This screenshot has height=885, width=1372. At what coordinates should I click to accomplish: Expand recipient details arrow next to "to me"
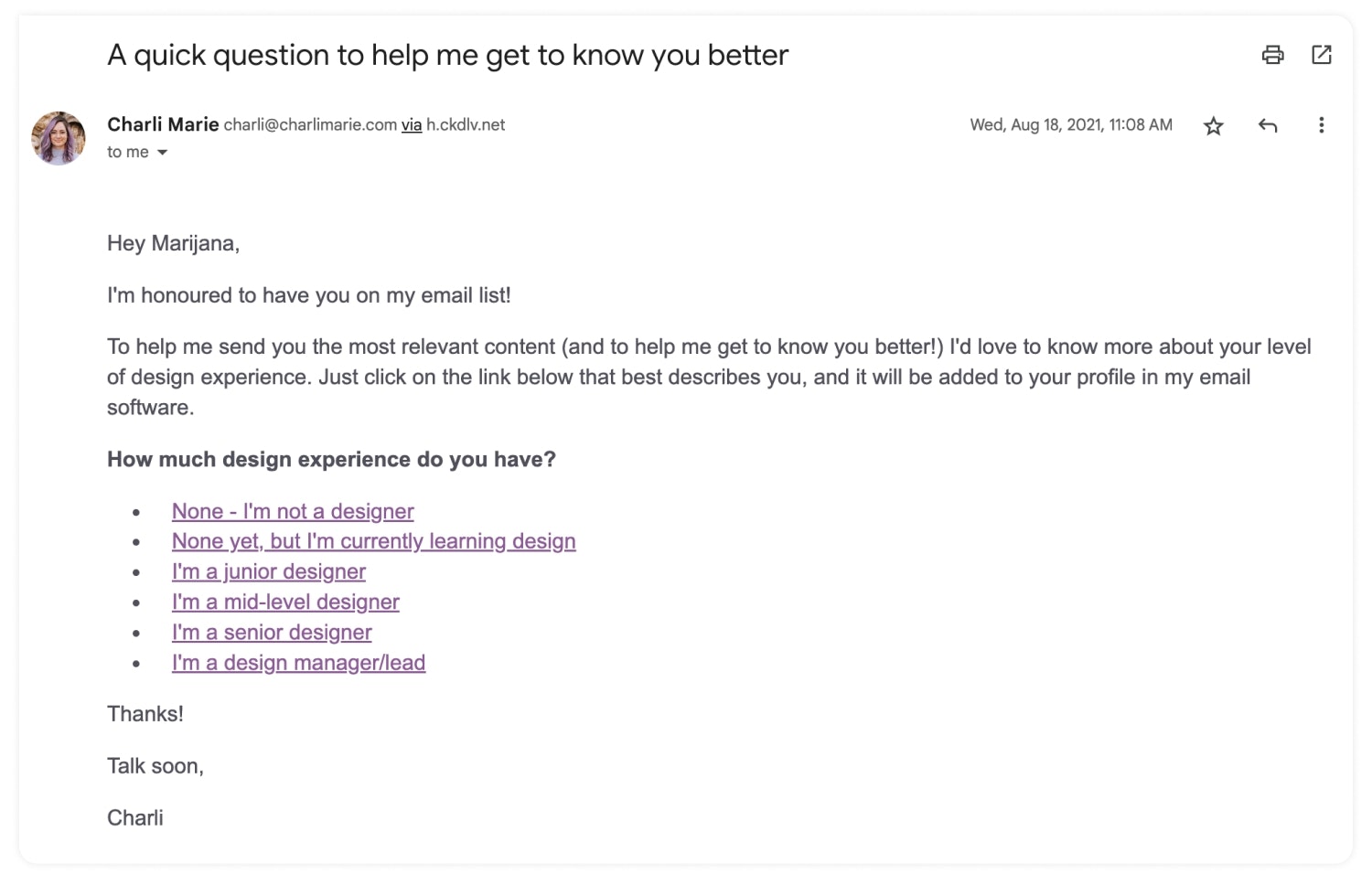(163, 153)
